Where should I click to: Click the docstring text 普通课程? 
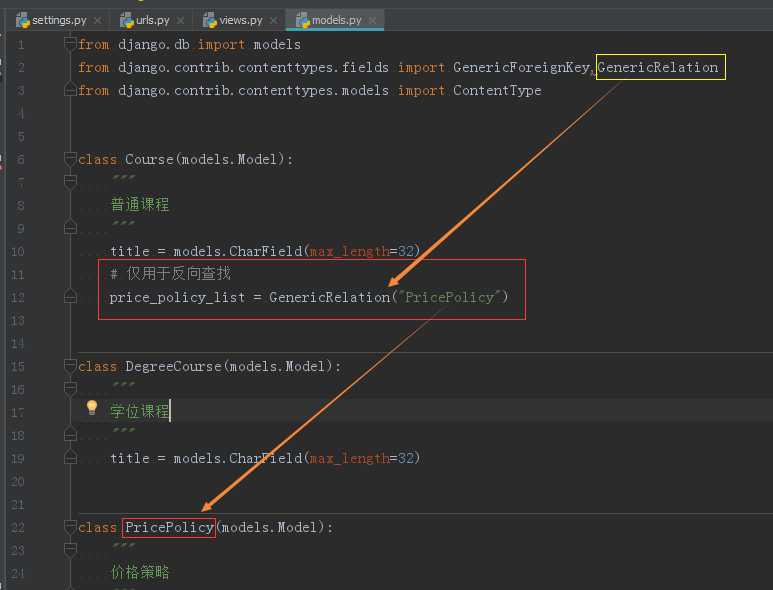(x=140, y=205)
